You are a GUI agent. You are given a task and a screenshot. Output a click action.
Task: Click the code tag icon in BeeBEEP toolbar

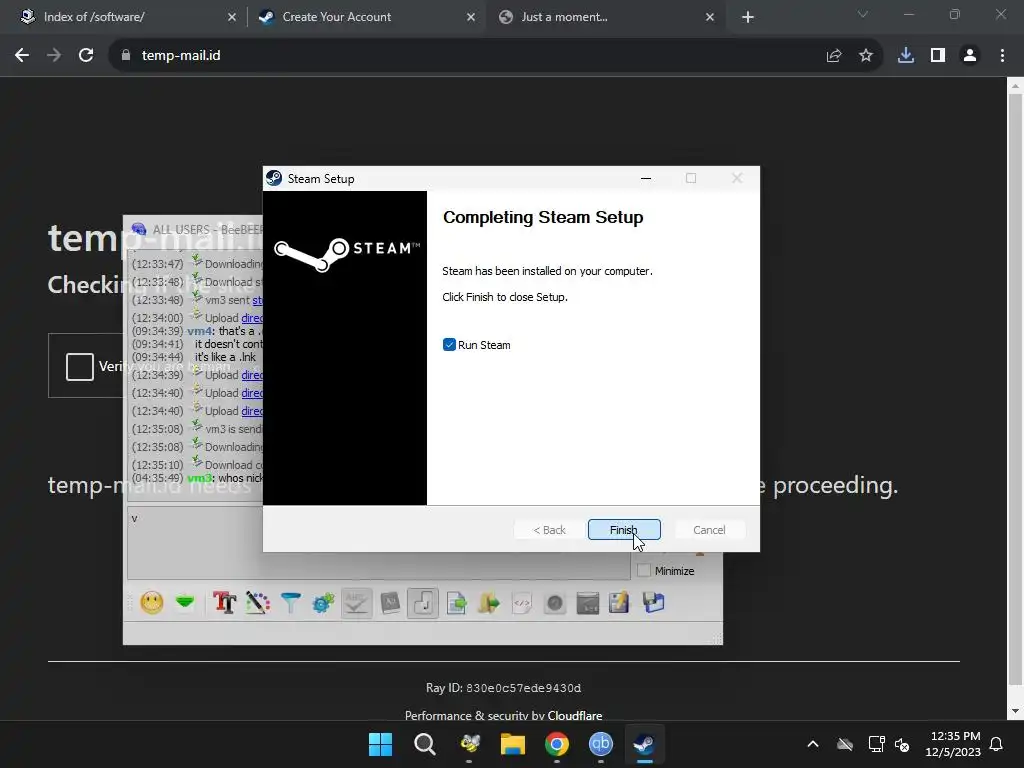[x=522, y=602]
